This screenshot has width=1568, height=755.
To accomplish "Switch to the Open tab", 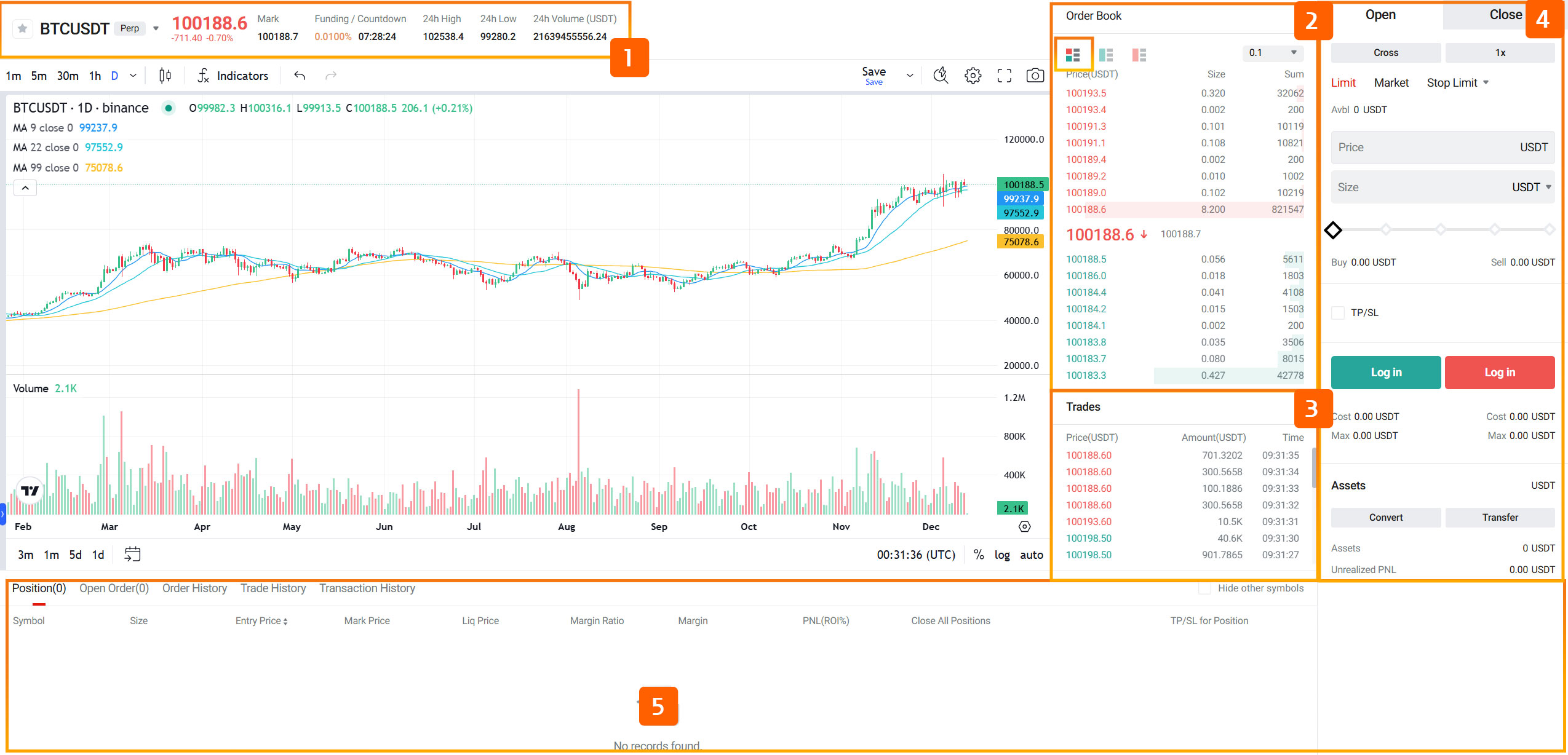I will [1380, 15].
